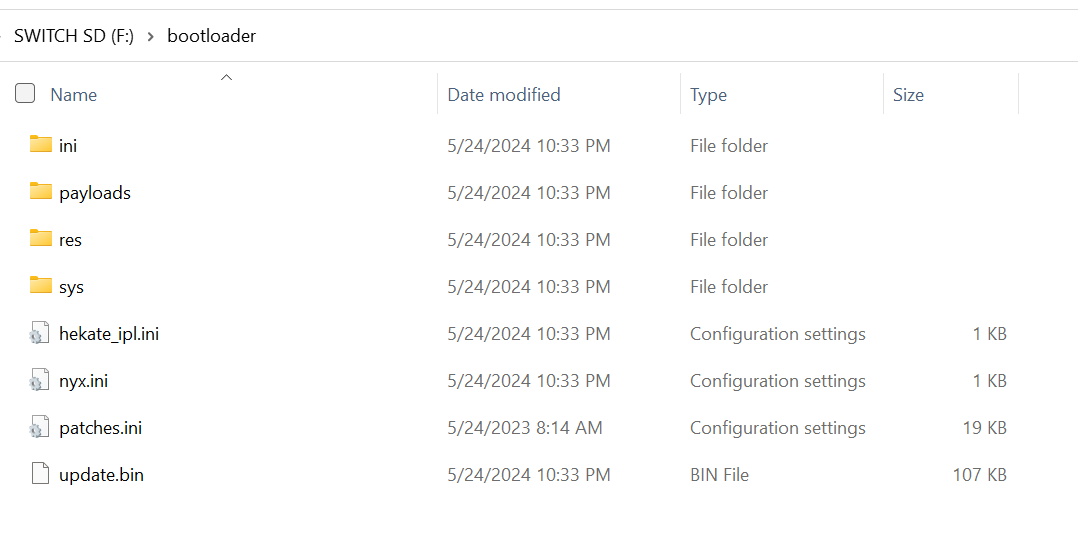
Task: Click the res folder icon
Action: pos(41,238)
